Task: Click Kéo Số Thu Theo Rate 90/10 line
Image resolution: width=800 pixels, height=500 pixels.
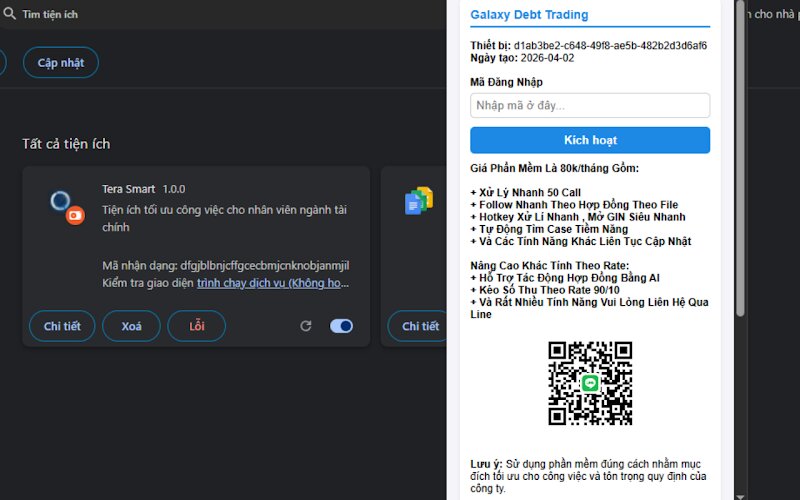Action: click(545, 290)
